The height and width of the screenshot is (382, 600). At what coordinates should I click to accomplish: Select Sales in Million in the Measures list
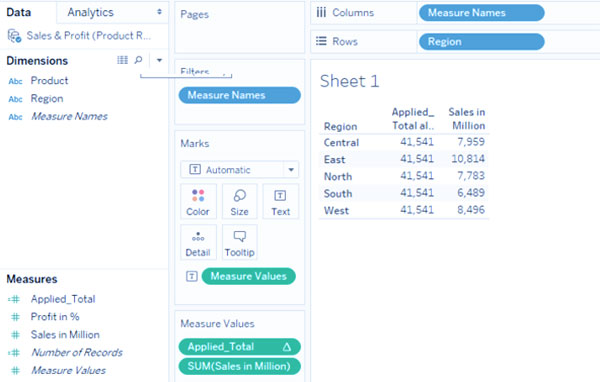pos(65,335)
